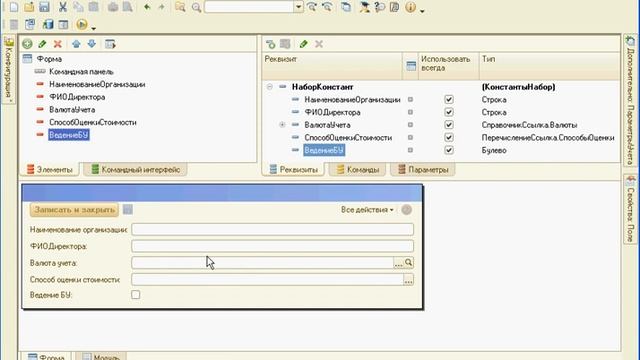640x360 pixels.
Task: Open the main toolbar options arrow
Action: (422, 11)
